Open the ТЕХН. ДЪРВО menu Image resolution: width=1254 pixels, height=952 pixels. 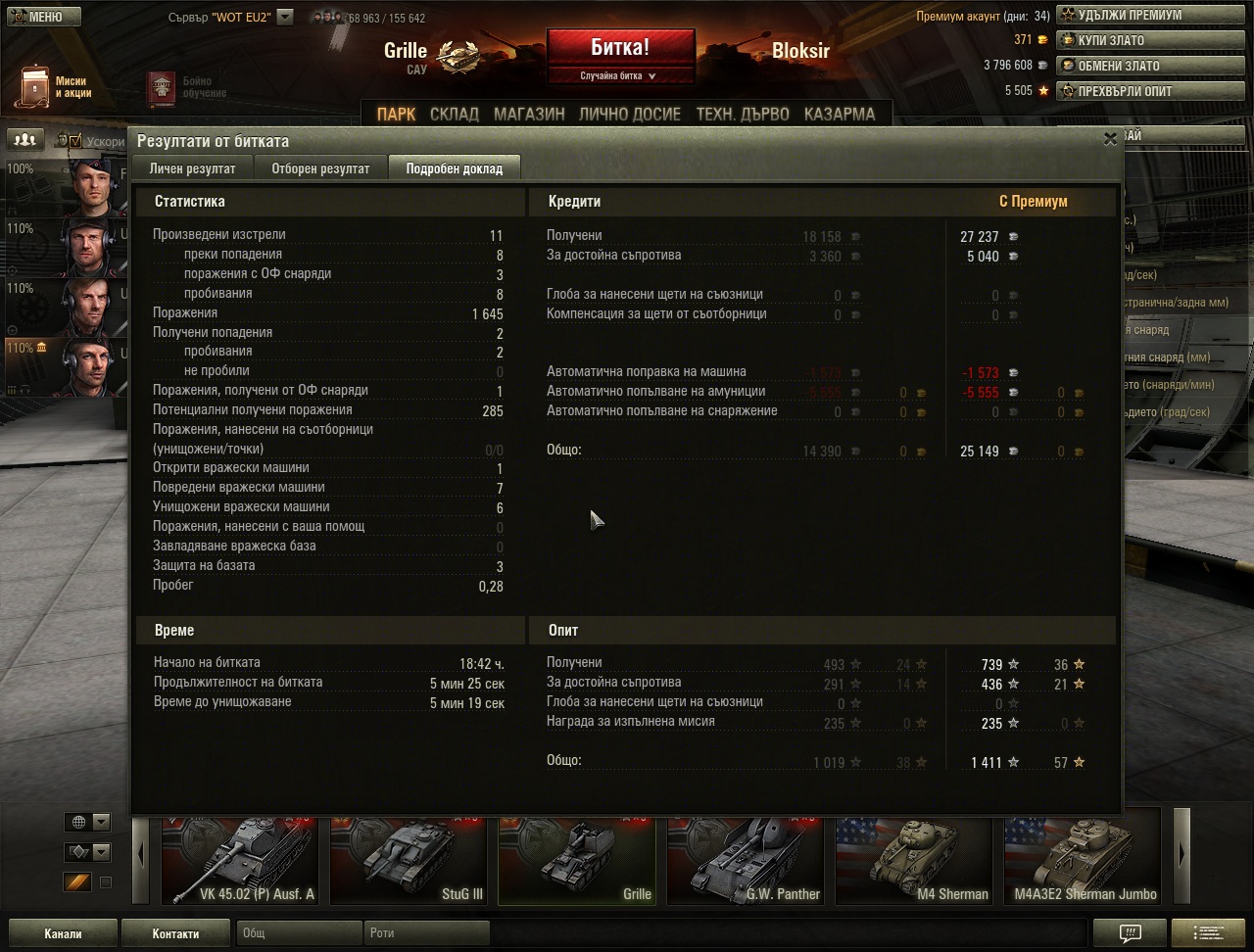tap(742, 114)
